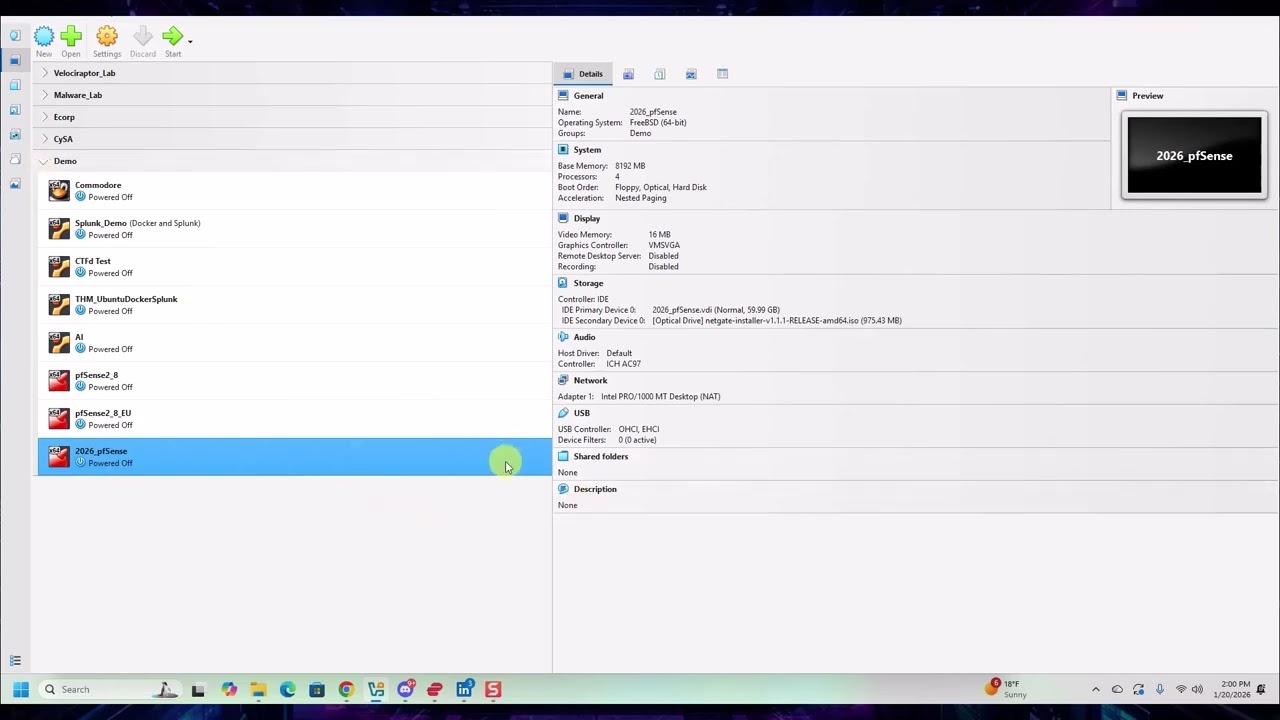1280x720 pixels.
Task: Click the Commodore machine's Linux penguin icon
Action: (59, 191)
